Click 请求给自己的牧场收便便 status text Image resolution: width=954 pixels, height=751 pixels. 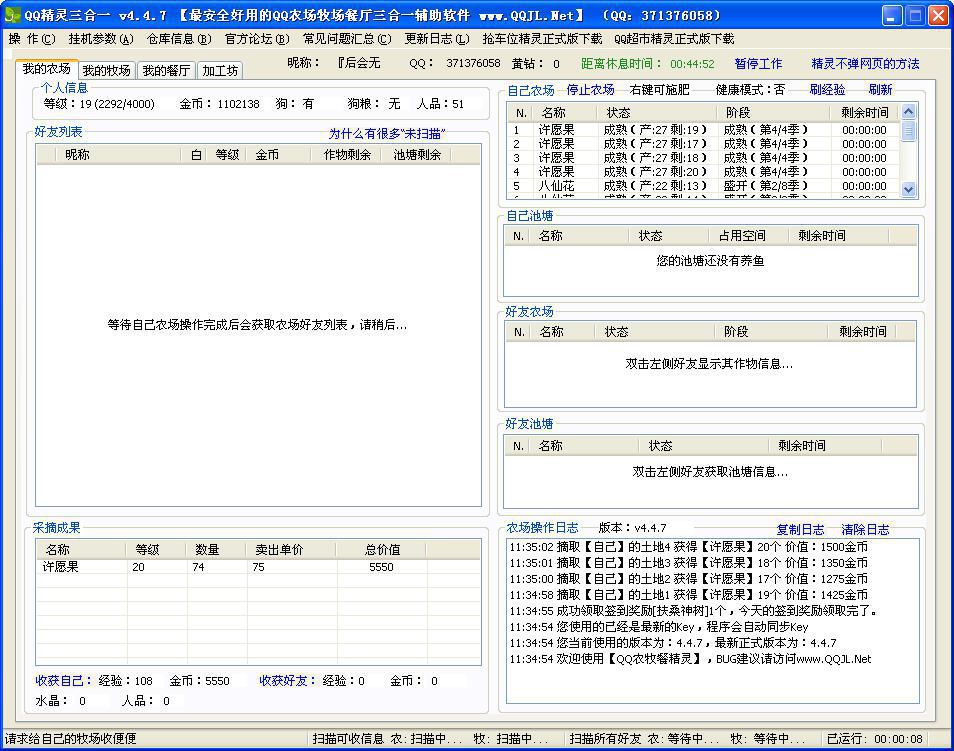71,739
